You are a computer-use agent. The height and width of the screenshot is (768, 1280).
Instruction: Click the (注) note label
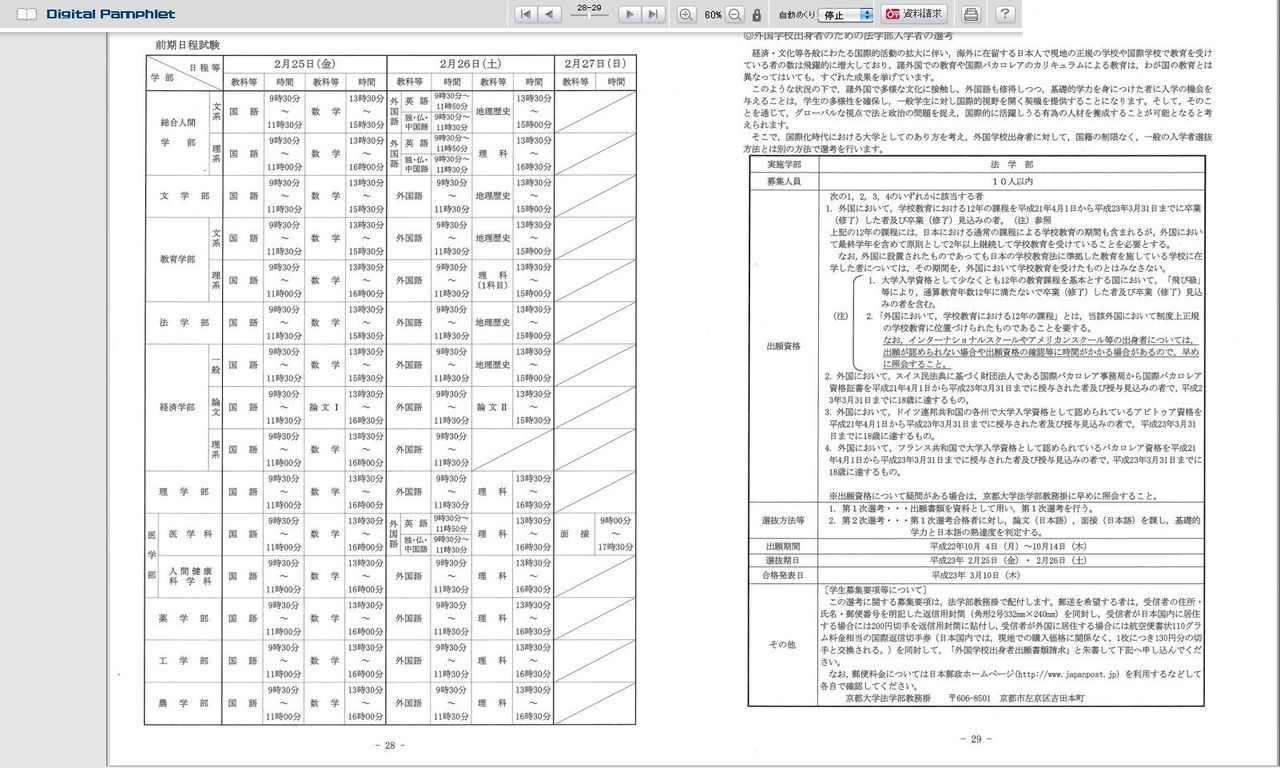840,316
